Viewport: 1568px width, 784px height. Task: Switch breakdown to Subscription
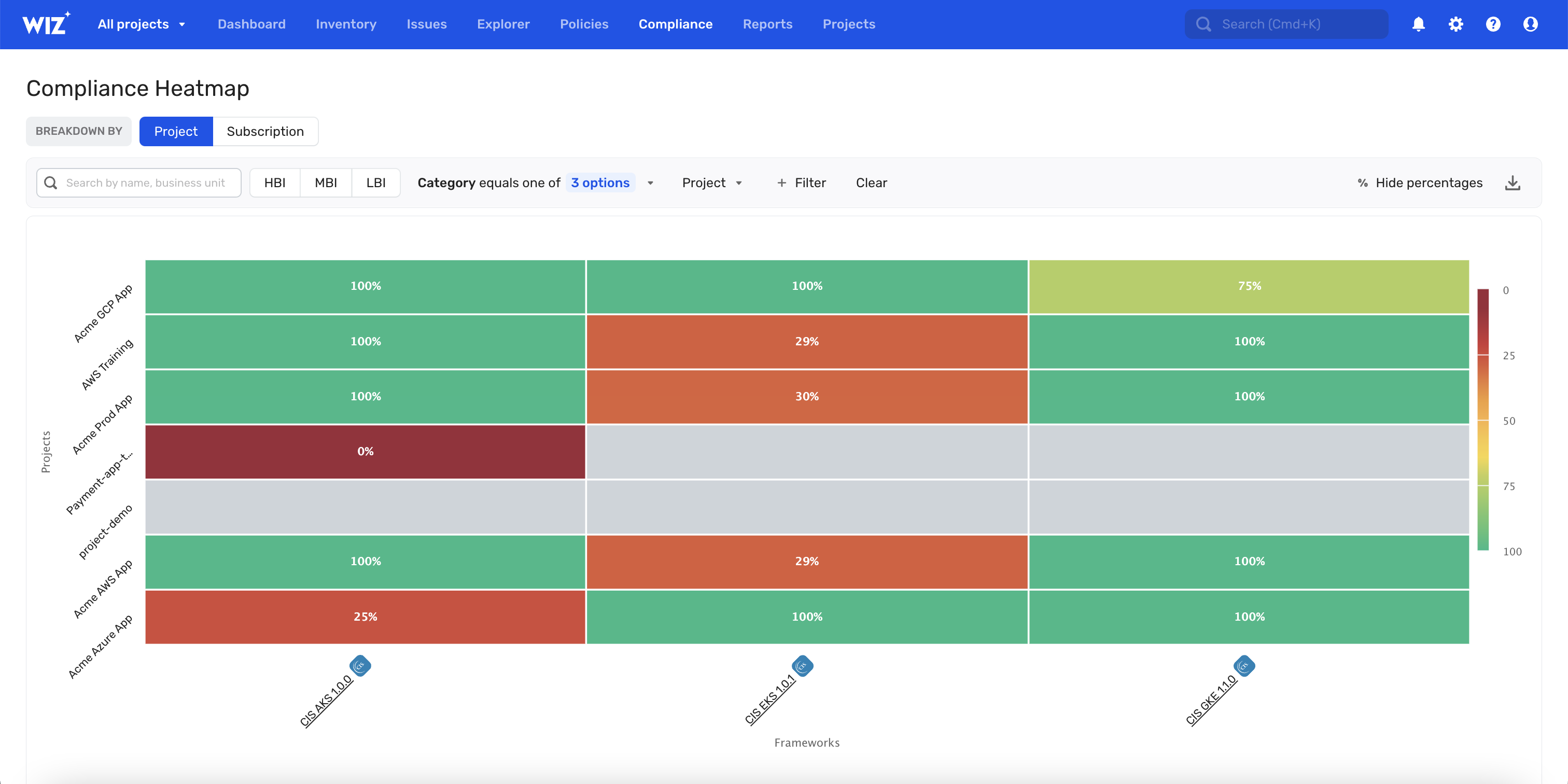(265, 132)
